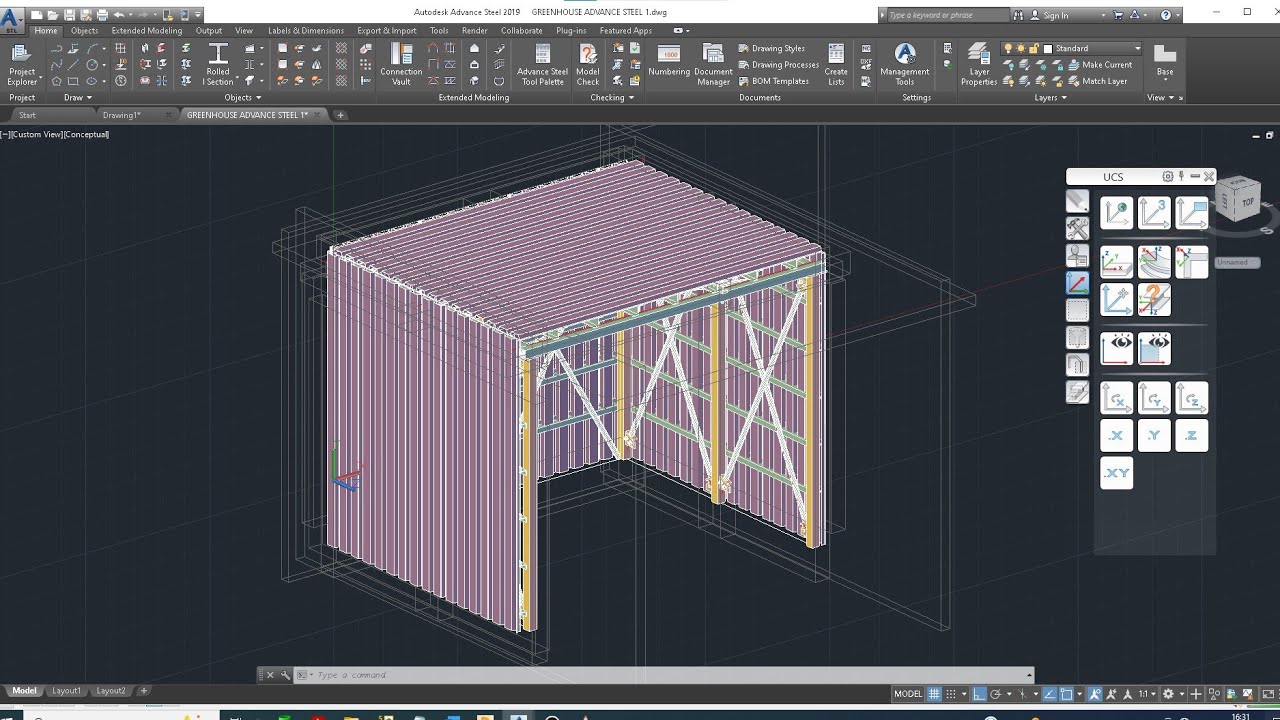Click UCS rotate around X icon
This screenshot has width=1280, height=720.
point(1117,398)
